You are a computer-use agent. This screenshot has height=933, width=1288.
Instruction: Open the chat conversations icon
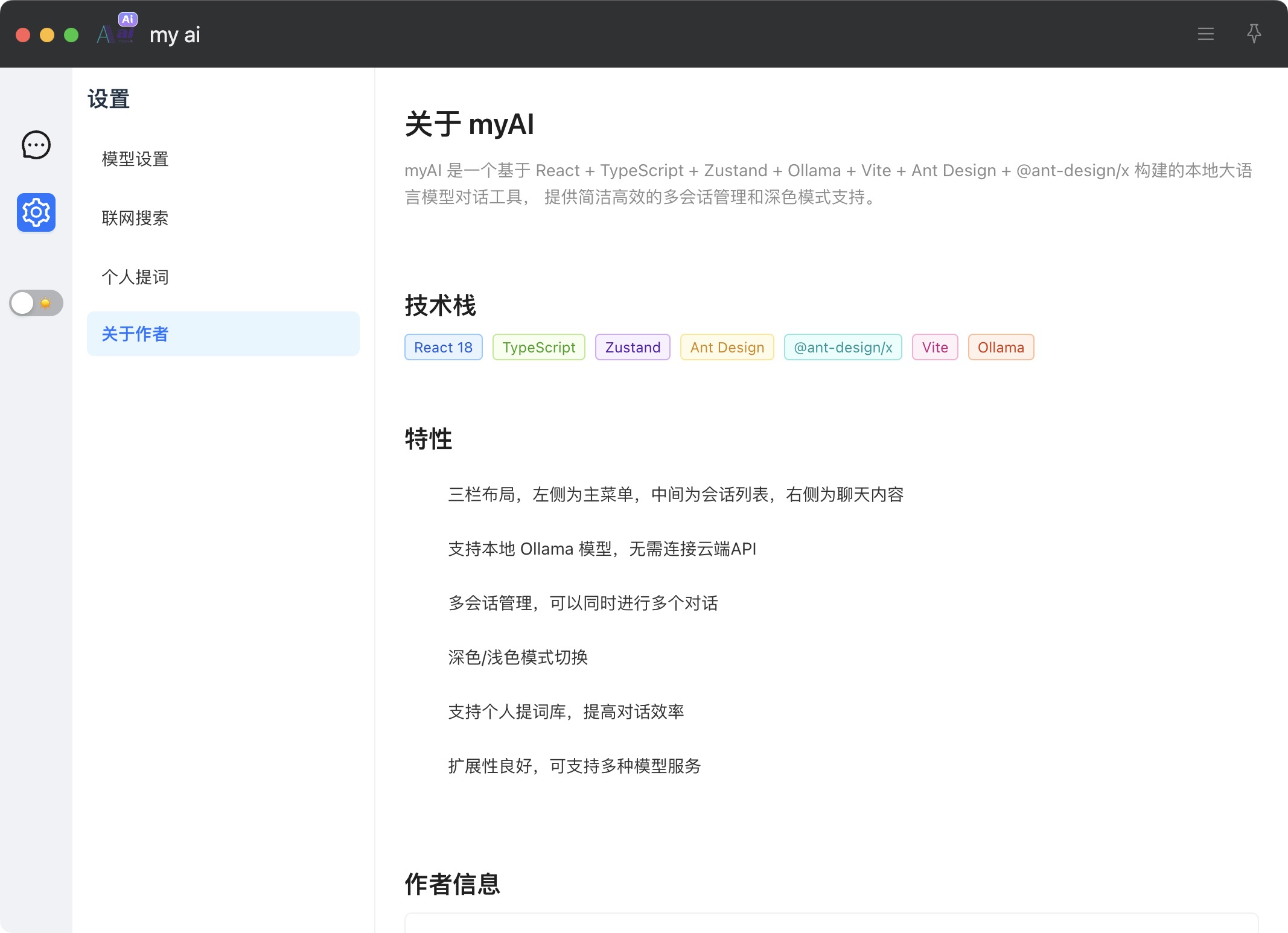(36, 145)
